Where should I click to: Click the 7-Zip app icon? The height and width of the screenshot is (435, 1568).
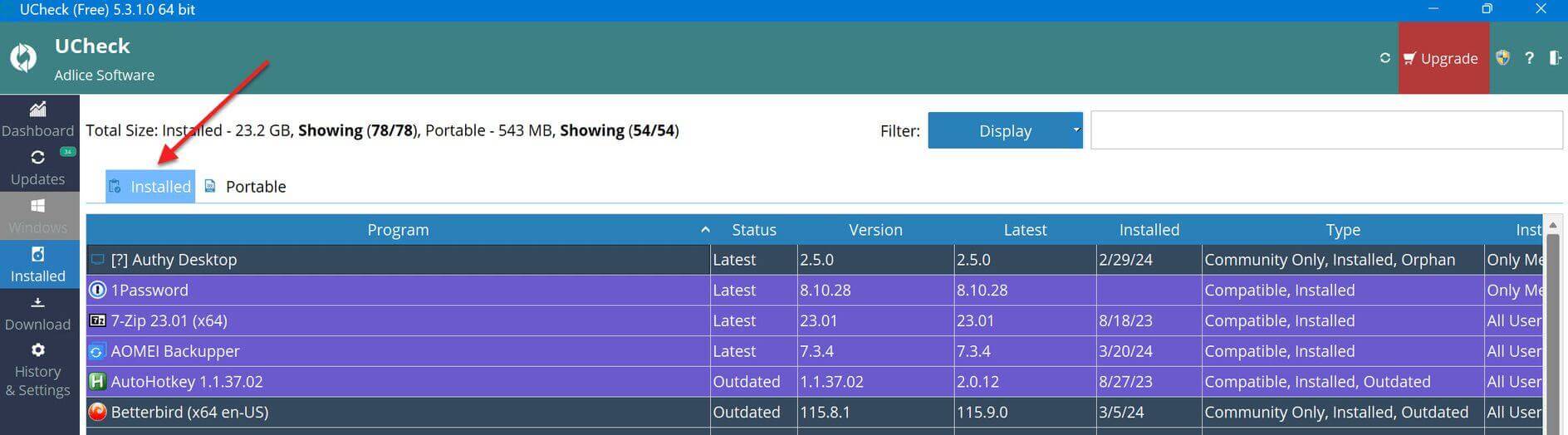tap(98, 320)
